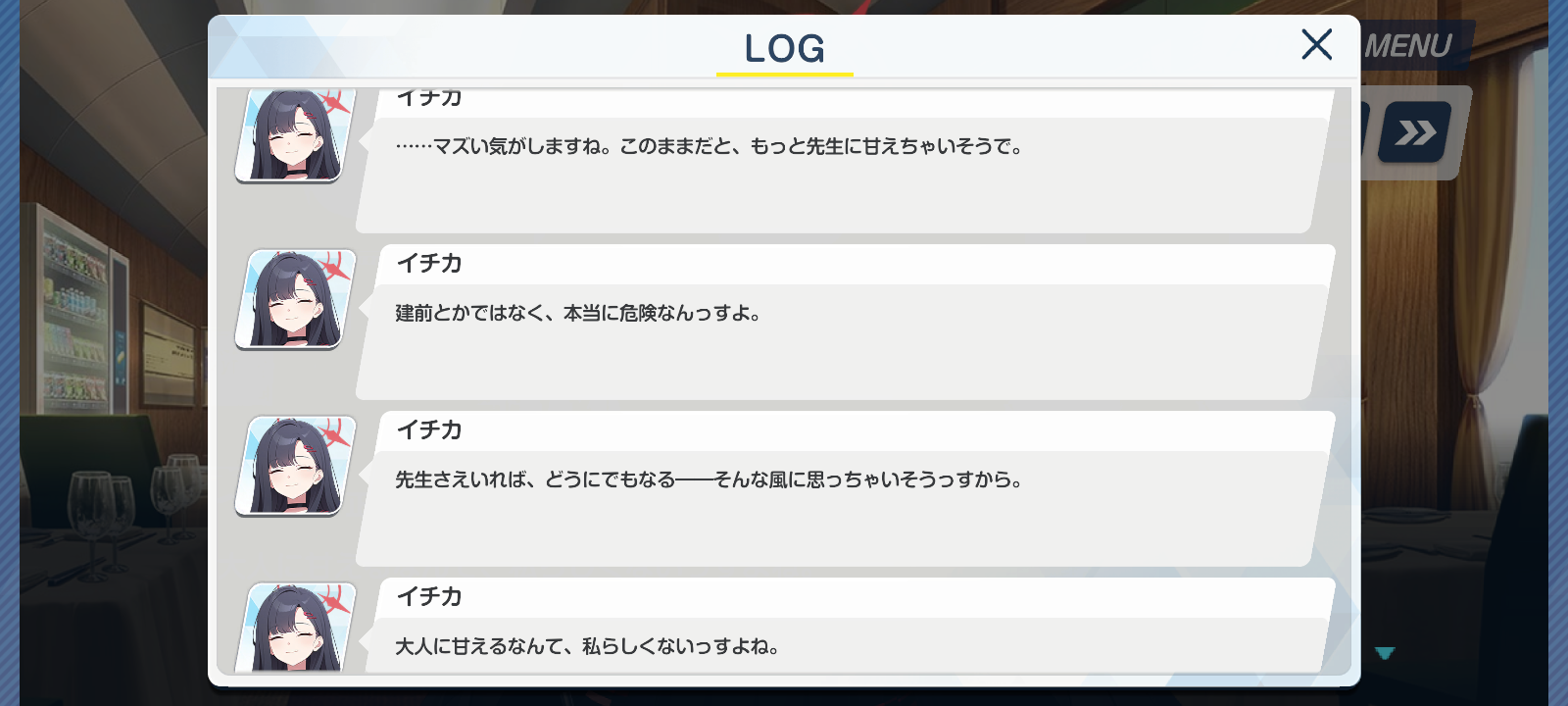1568x706 pixels.
Task: Tap the log line starting with ……マズい気がしますね
Action: coord(709,146)
